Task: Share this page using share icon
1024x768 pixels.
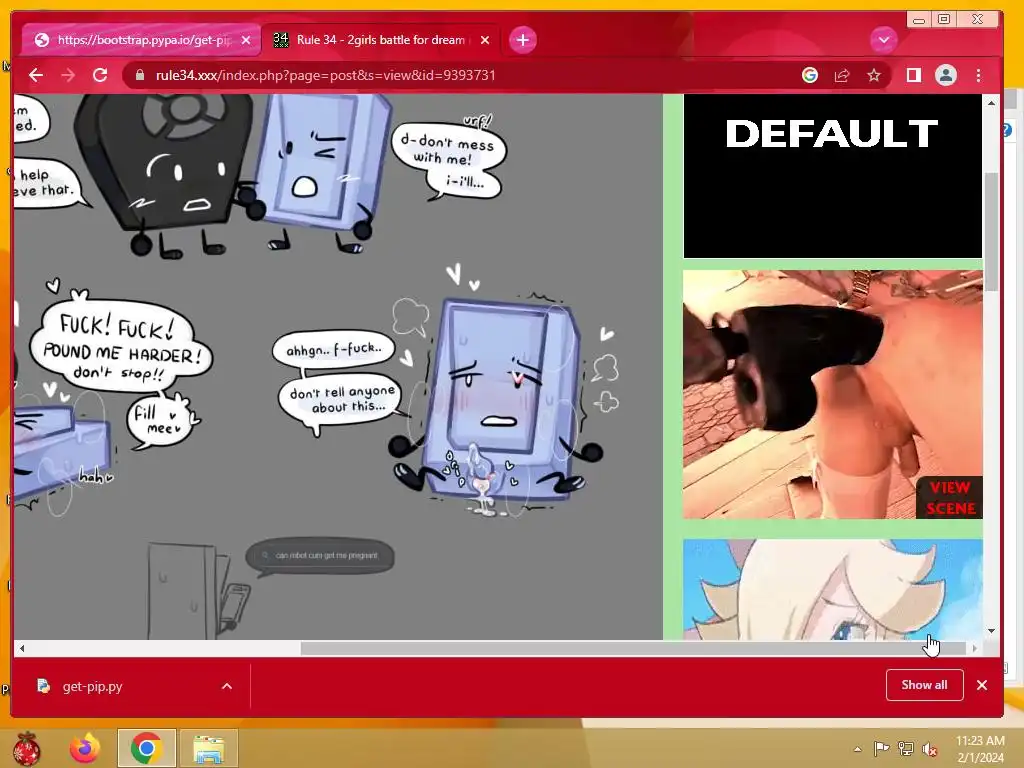Action: tap(842, 75)
